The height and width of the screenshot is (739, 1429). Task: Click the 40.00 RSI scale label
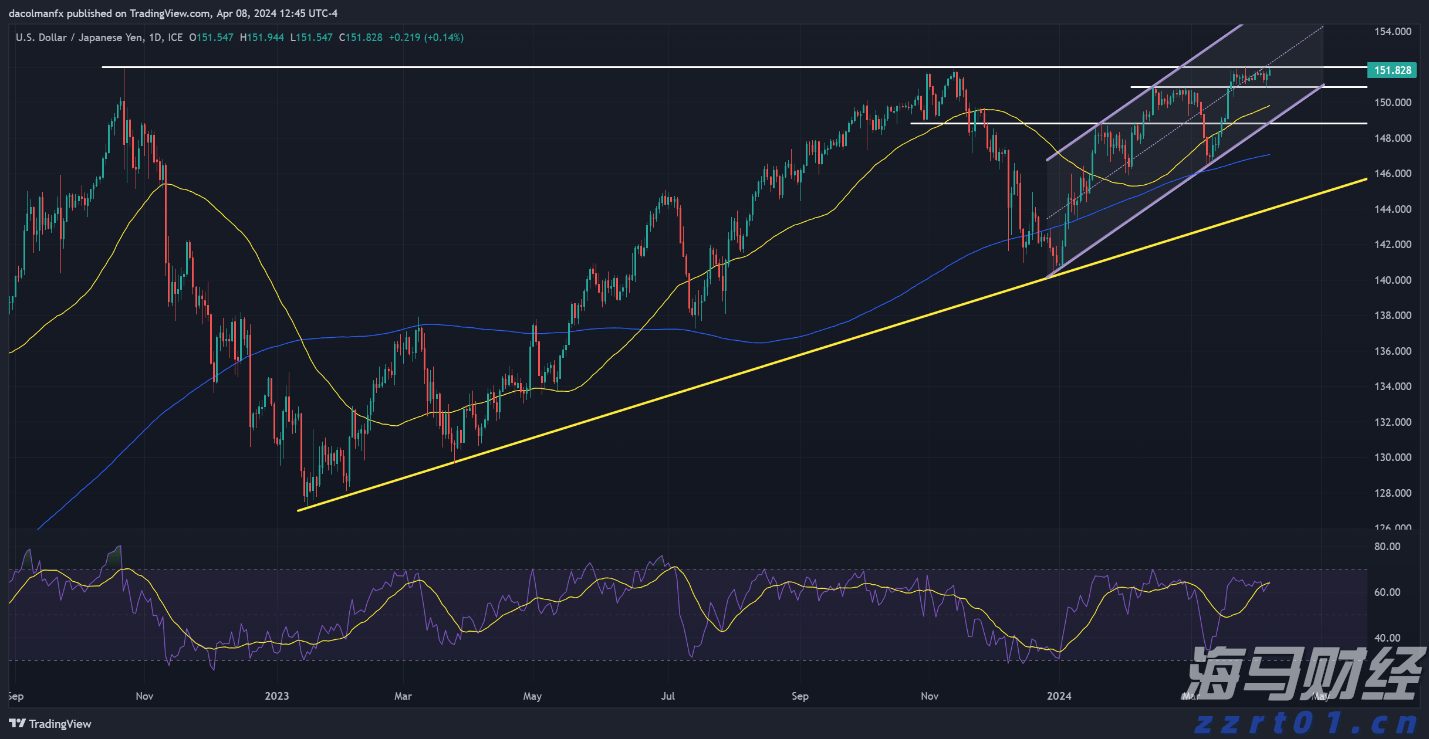click(x=1387, y=638)
